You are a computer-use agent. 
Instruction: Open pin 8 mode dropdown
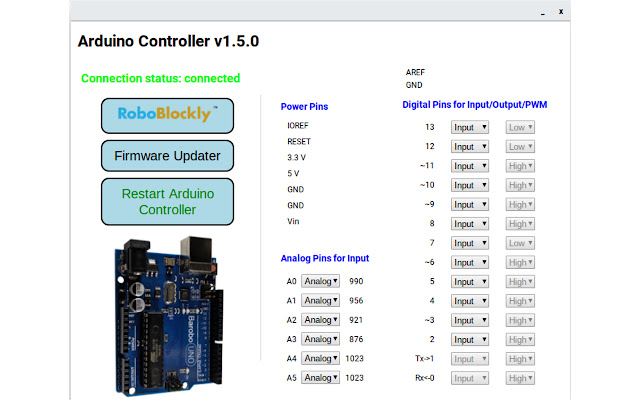click(469, 224)
